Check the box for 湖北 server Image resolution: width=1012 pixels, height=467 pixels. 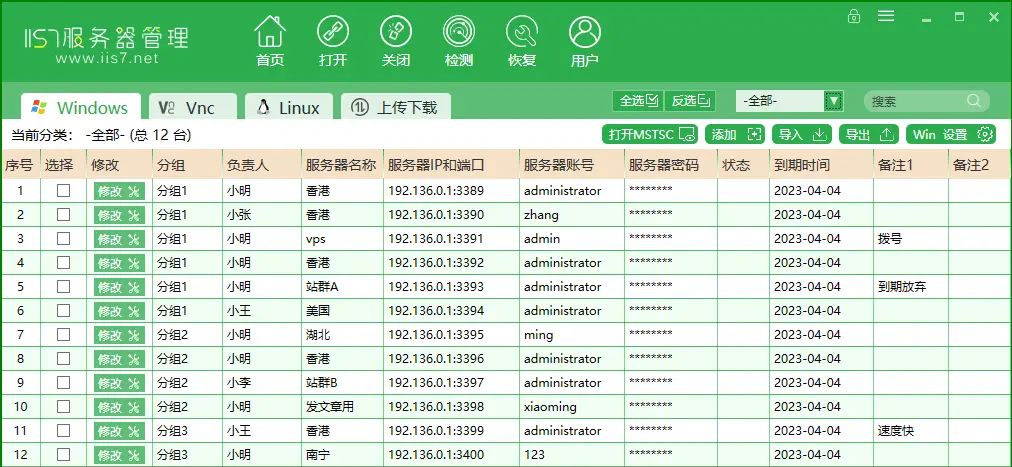[x=63, y=334]
